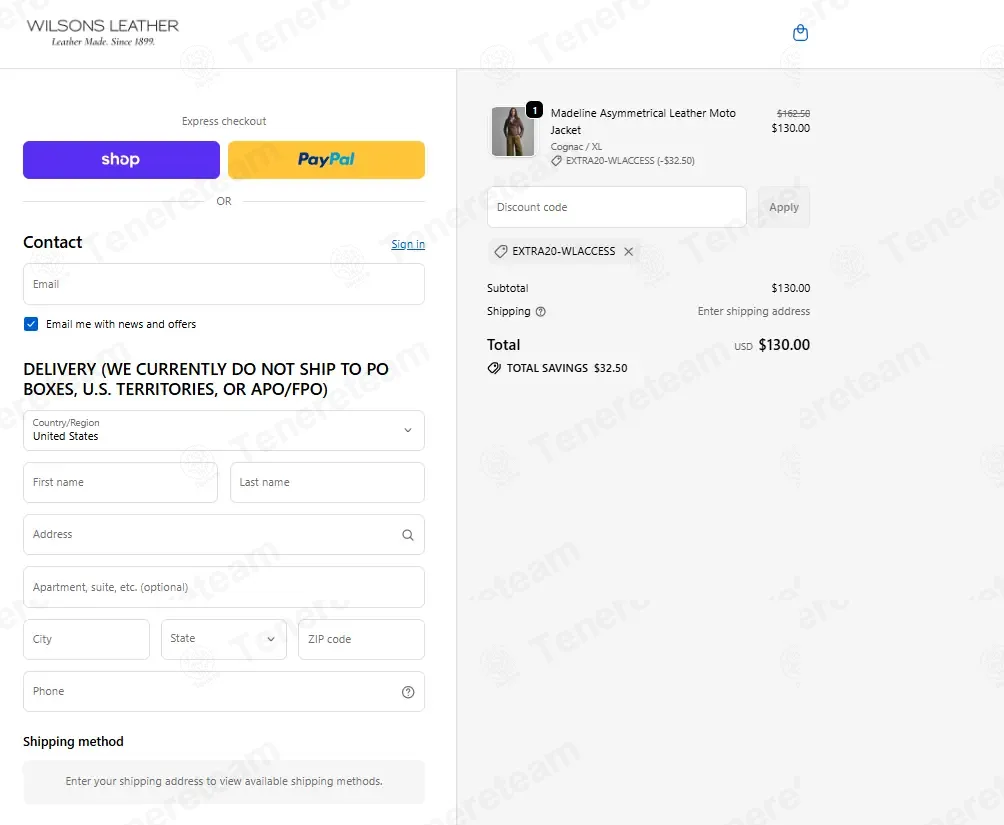Click the Discount code field
1004x825 pixels.
click(x=617, y=207)
